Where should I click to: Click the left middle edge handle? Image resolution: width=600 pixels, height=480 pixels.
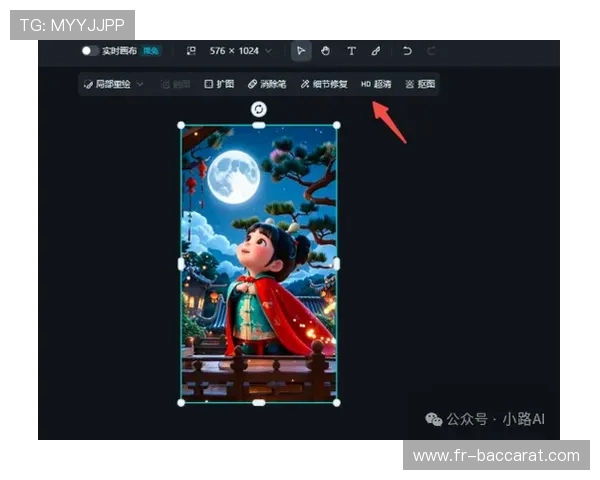[x=181, y=264]
